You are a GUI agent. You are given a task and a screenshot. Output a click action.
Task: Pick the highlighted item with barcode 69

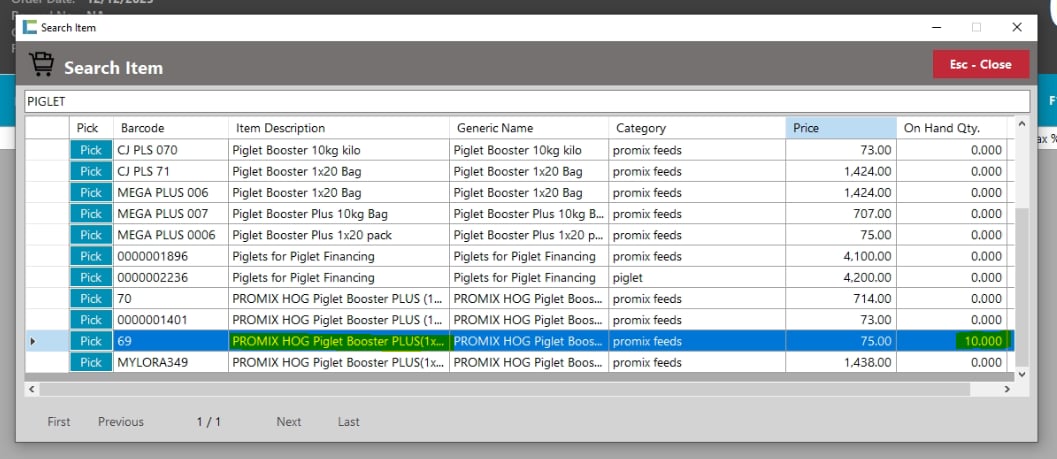coord(91,342)
